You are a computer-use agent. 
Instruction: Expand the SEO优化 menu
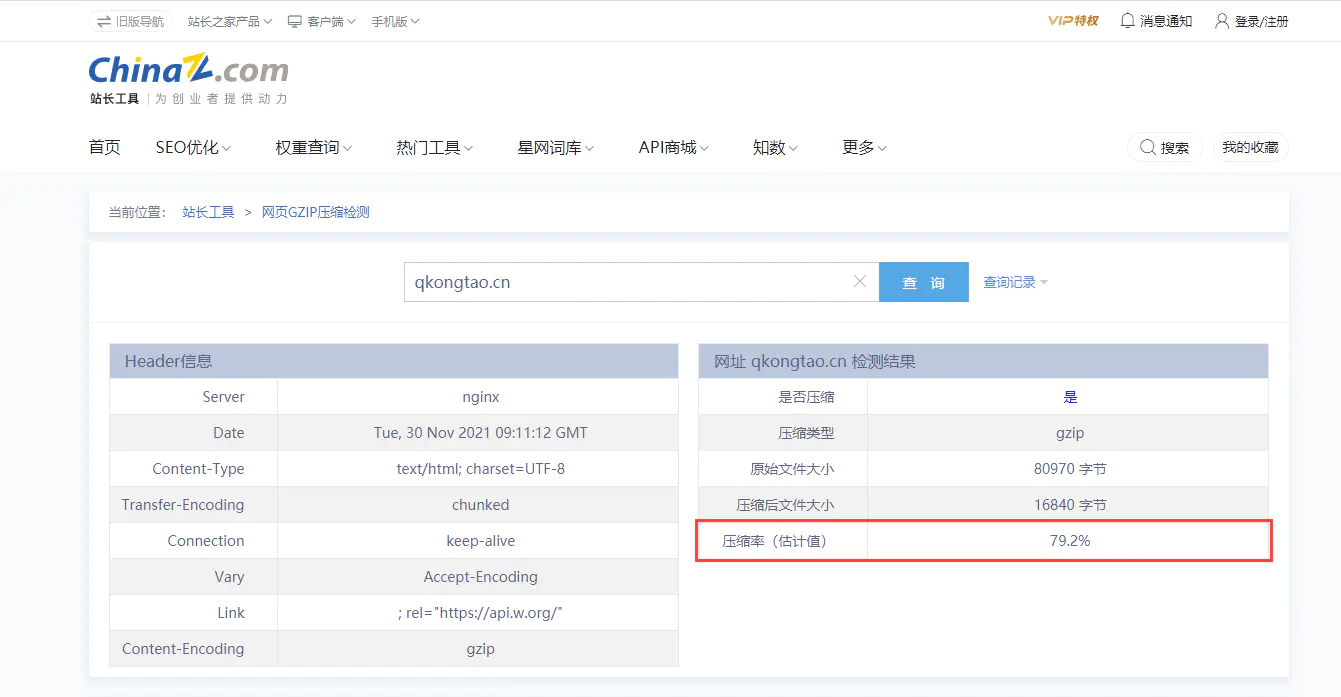pyautogui.click(x=193, y=147)
